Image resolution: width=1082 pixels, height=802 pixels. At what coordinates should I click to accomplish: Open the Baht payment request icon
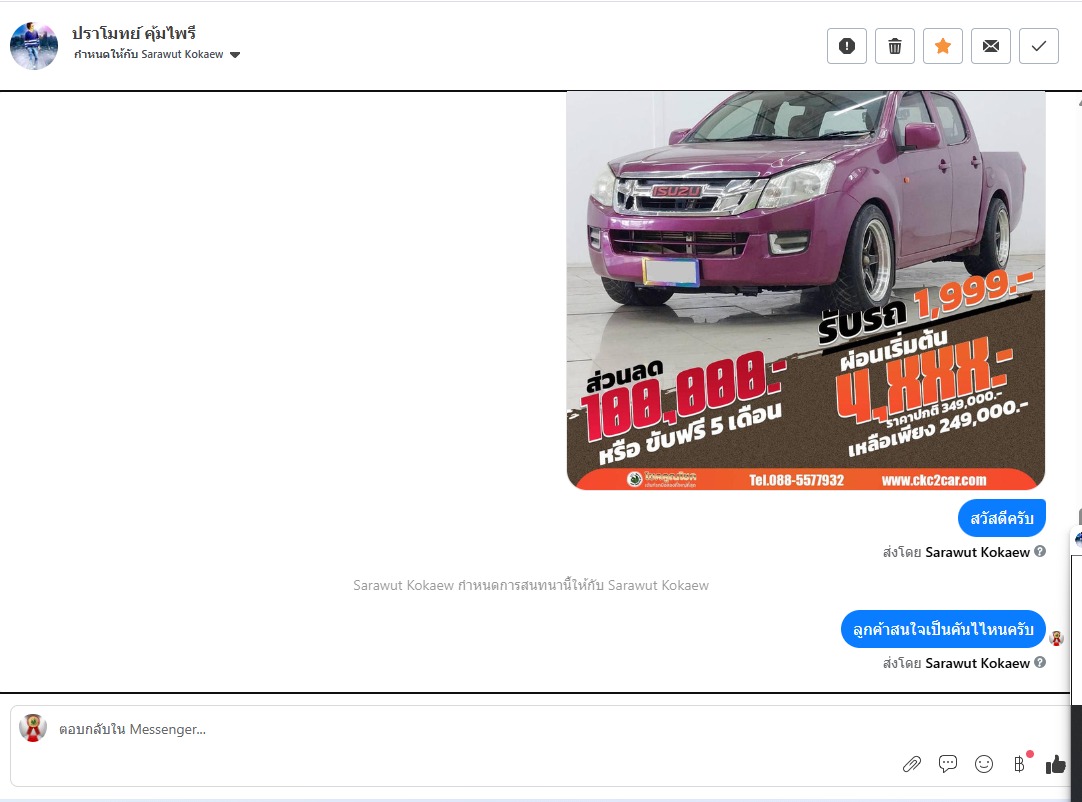pos(1019,764)
